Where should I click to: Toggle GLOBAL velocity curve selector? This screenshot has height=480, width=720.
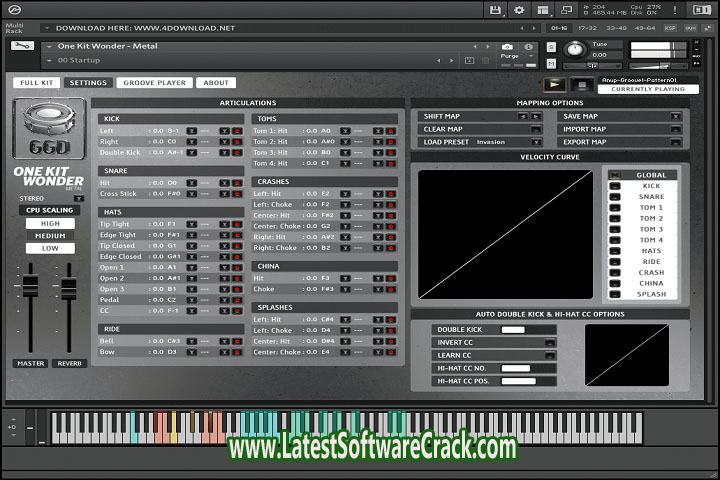click(x=615, y=175)
